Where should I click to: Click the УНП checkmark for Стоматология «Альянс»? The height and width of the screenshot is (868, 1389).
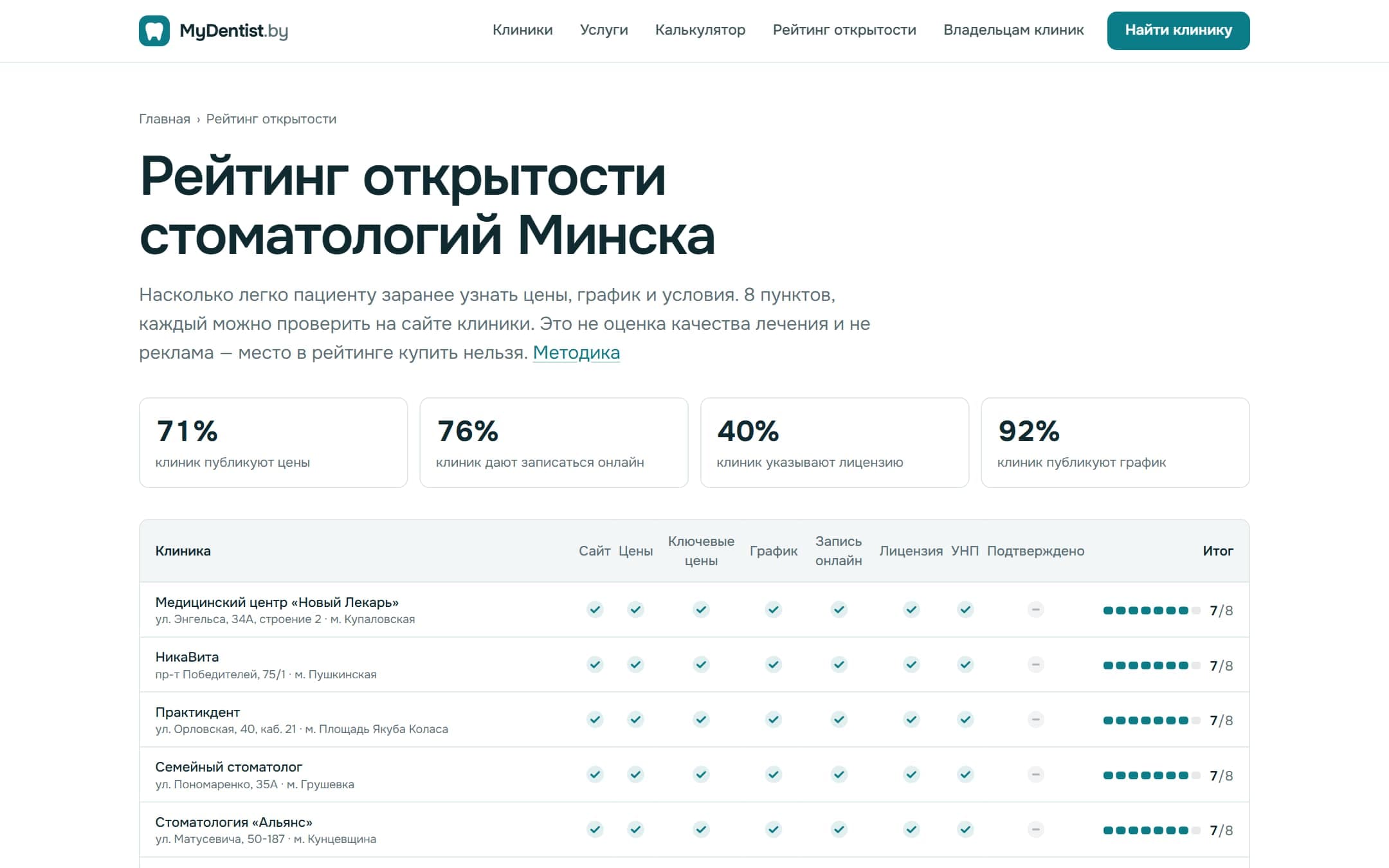(965, 829)
